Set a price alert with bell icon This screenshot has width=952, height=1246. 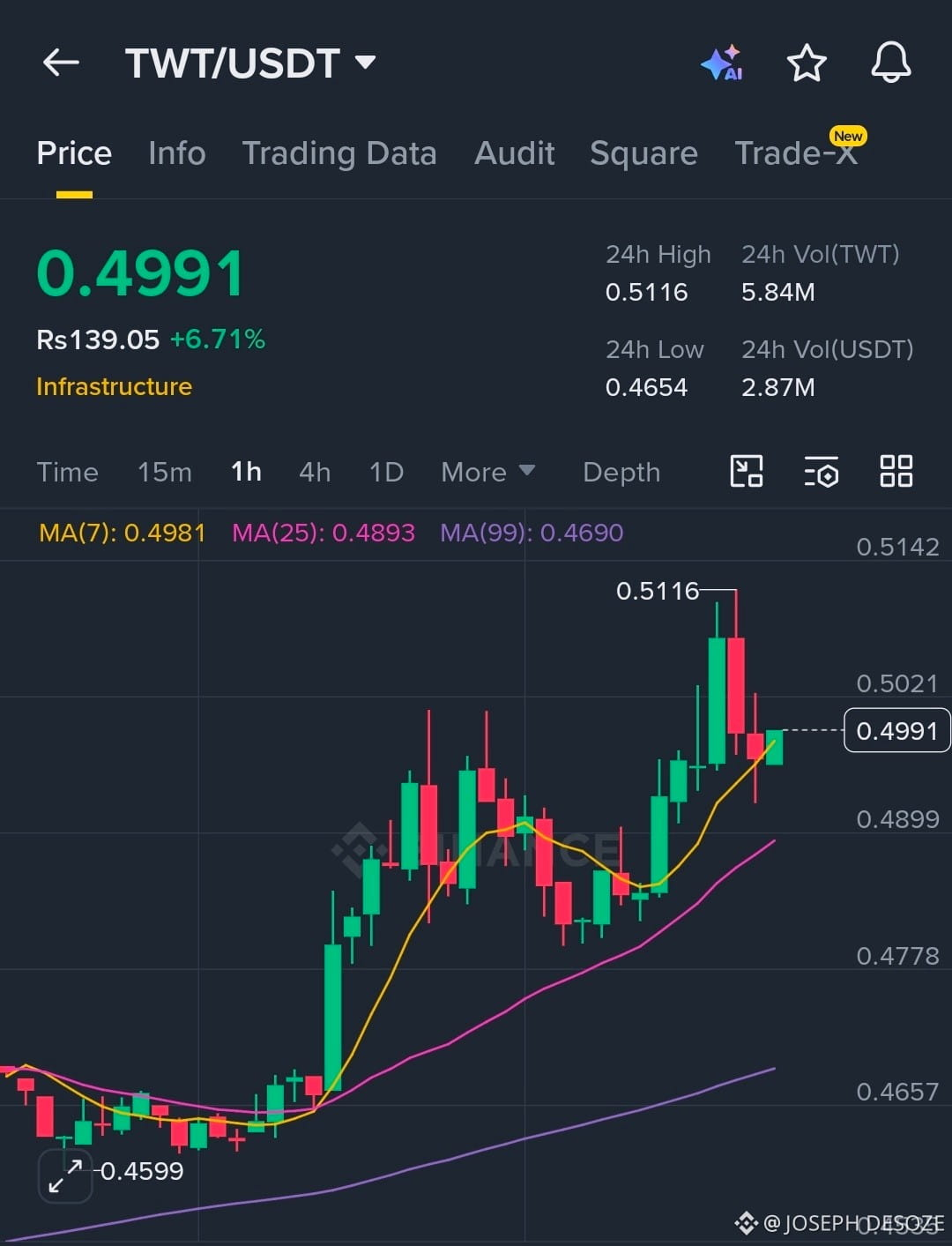(x=891, y=63)
